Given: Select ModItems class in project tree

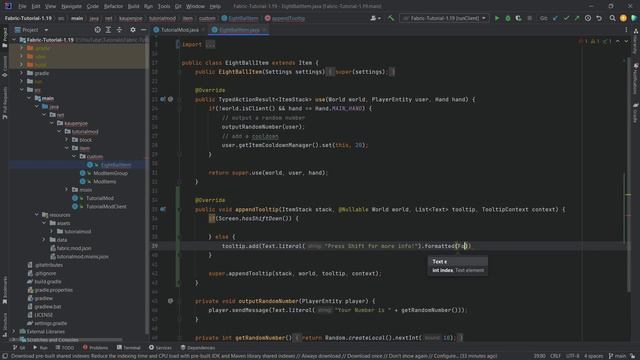Looking at the screenshot, I should [x=104, y=182].
